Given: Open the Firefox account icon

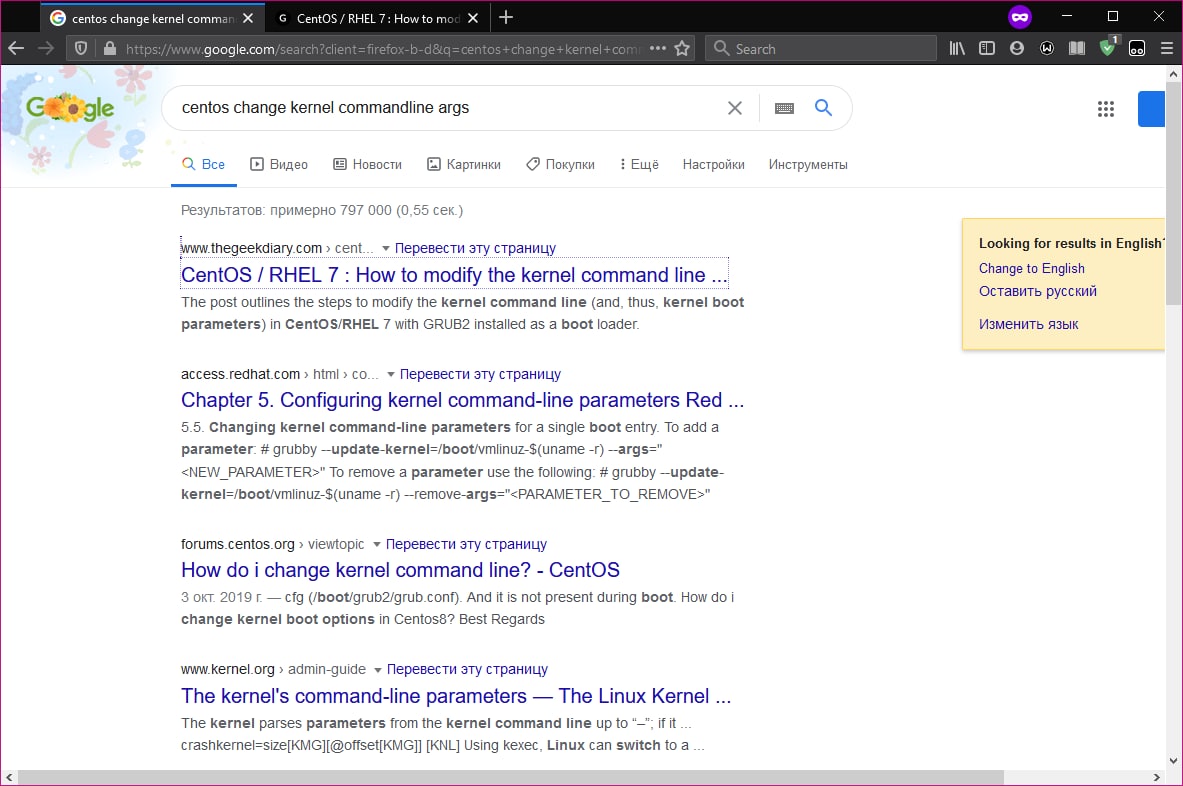Looking at the screenshot, I should (x=1017, y=49).
